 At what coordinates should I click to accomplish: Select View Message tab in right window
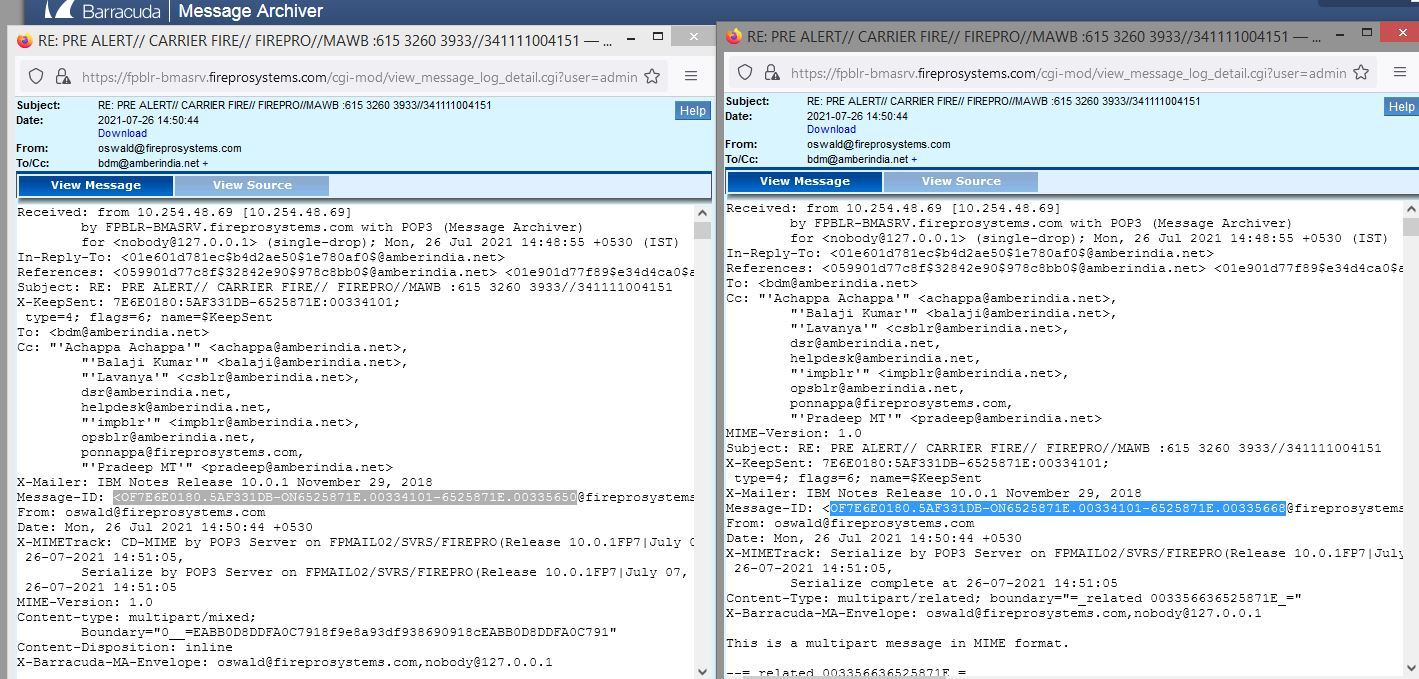pyautogui.click(x=805, y=181)
